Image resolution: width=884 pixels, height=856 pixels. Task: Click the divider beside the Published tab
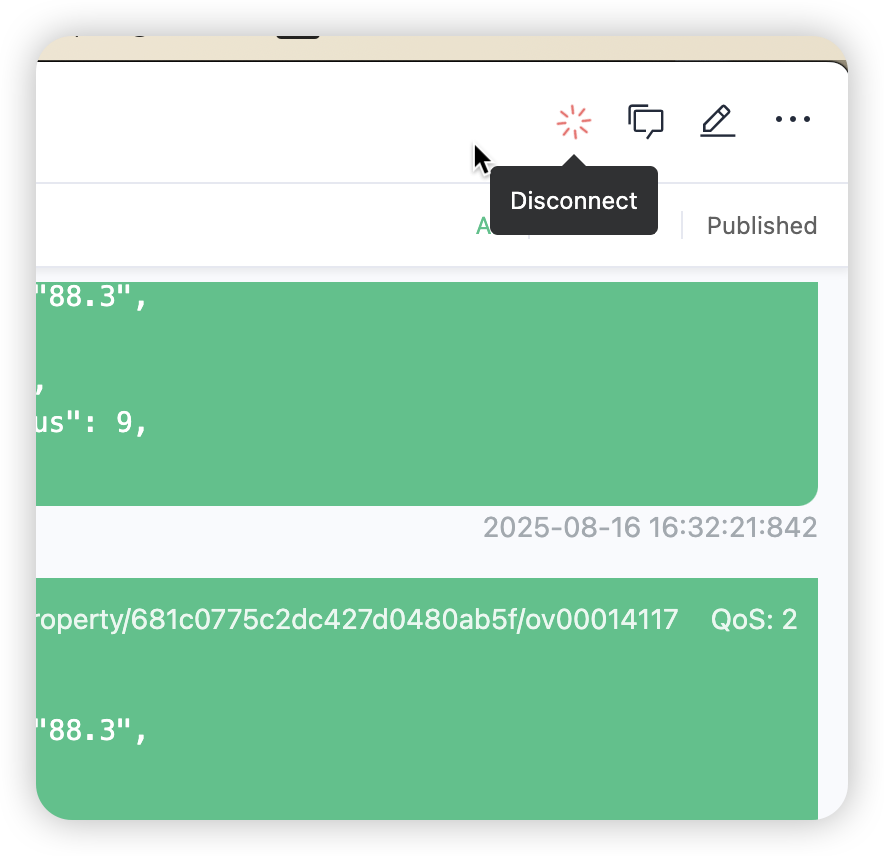682,225
